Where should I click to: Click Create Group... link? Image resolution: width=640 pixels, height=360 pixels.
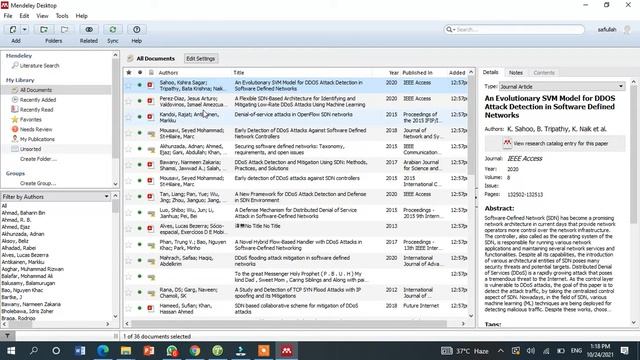click(38, 183)
